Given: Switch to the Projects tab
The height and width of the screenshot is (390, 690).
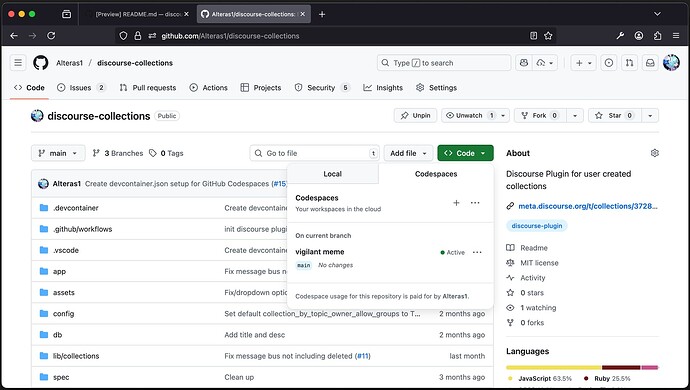Looking at the screenshot, I should 261,88.
